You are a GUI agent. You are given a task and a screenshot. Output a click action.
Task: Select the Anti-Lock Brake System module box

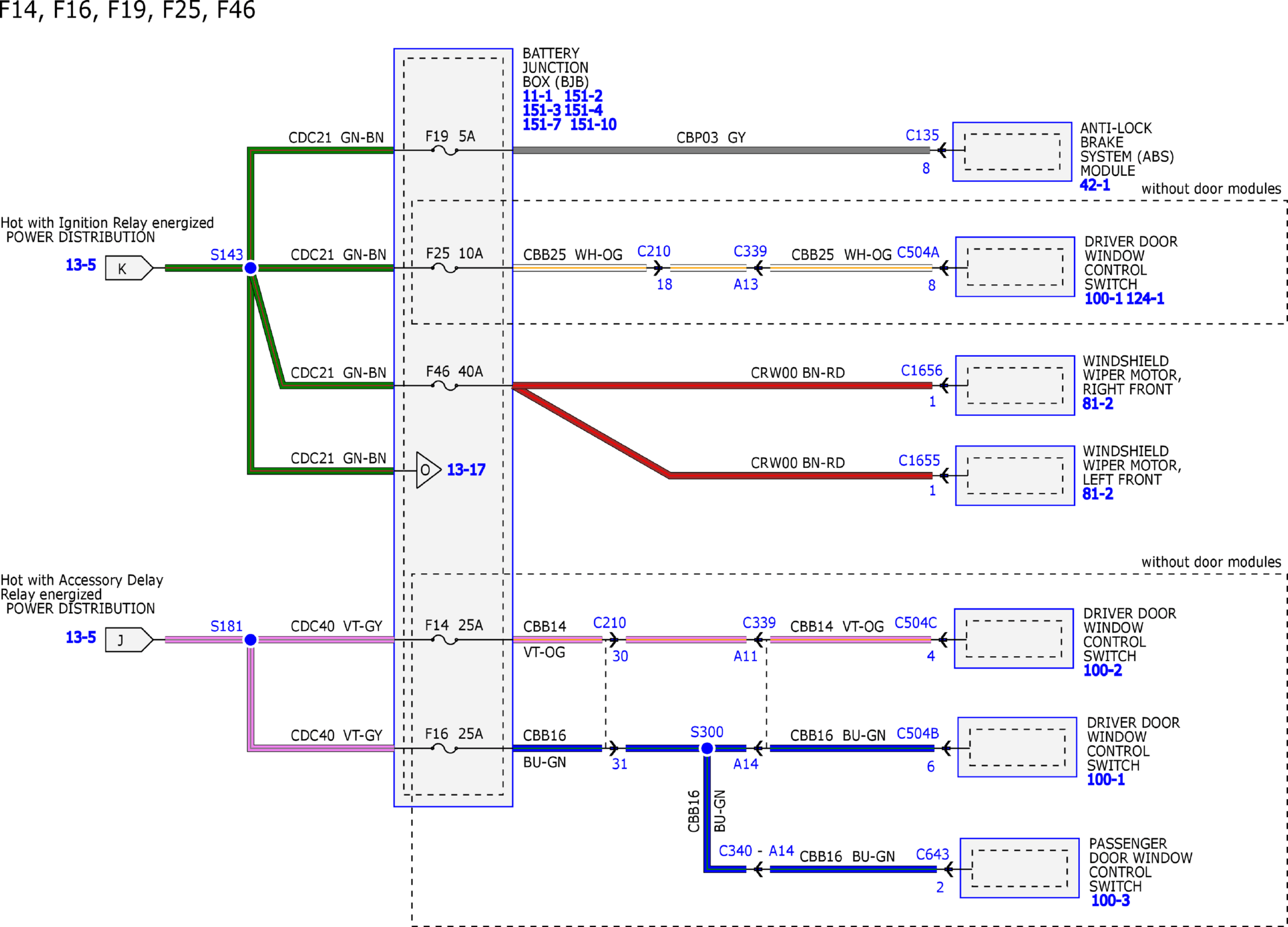click(x=1012, y=152)
